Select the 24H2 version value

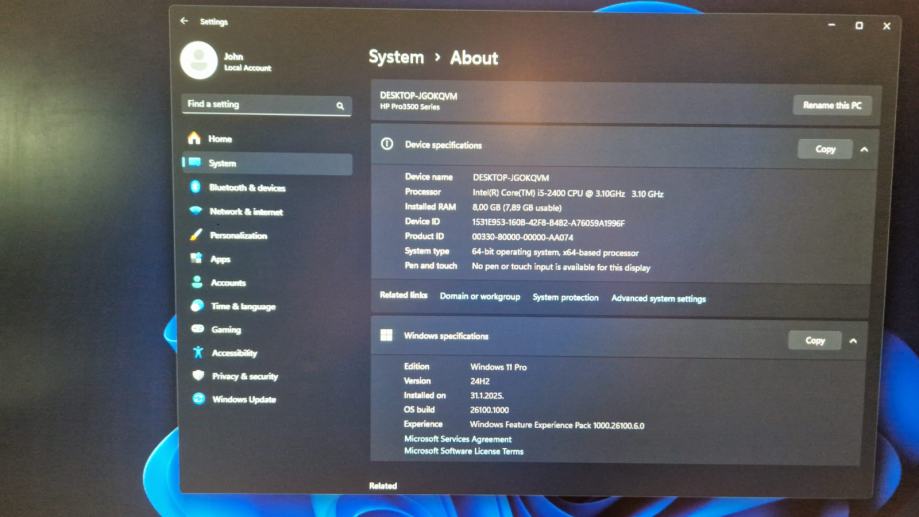point(479,381)
